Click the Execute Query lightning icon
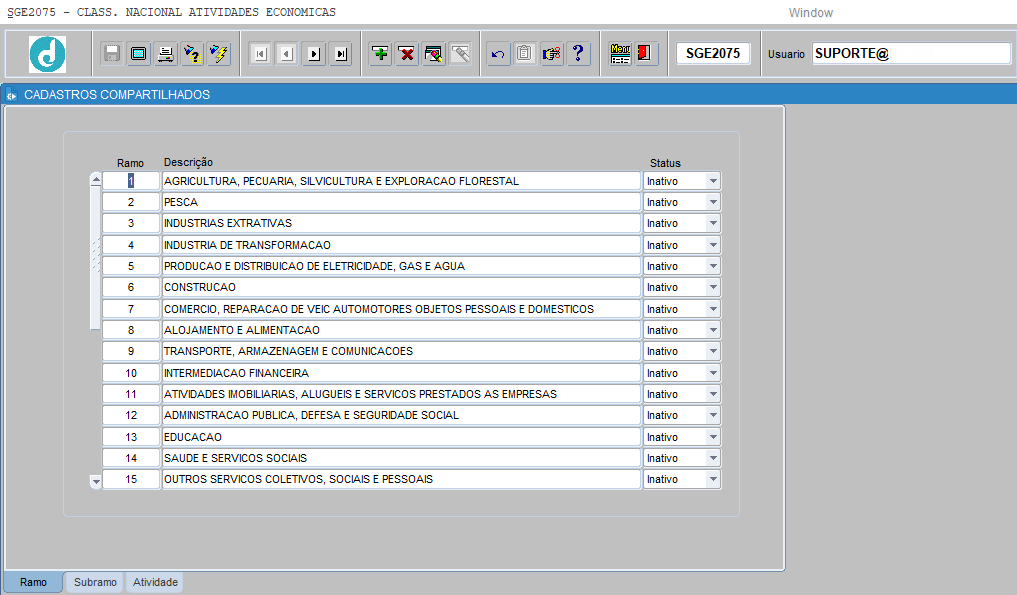Screen dimensions: 1017x595 pyautogui.click(x=219, y=53)
